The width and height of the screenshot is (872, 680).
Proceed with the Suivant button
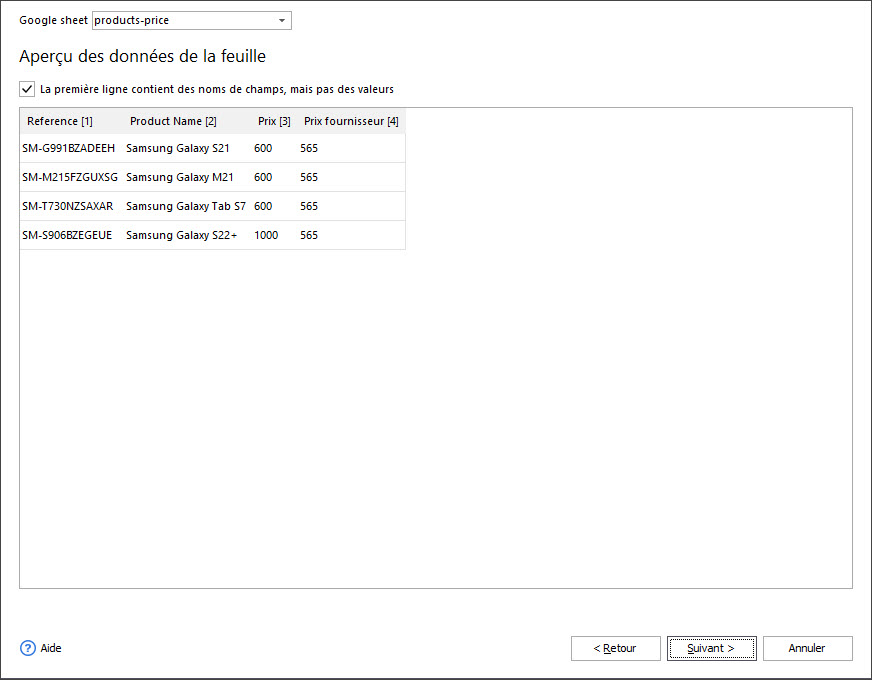click(x=712, y=648)
